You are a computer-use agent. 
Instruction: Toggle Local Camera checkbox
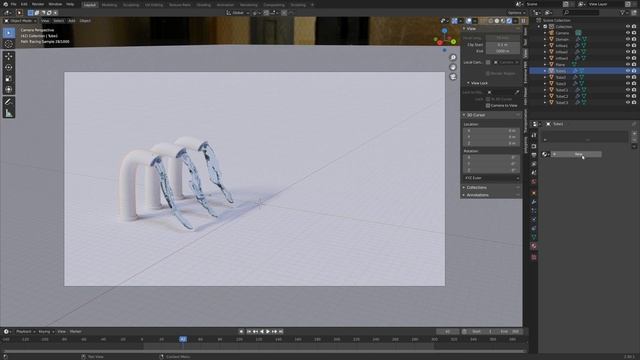click(488, 62)
